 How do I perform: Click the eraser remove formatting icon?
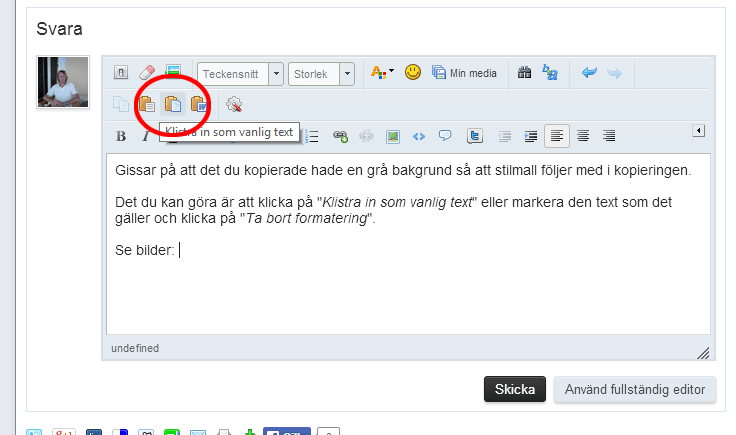coord(146,73)
